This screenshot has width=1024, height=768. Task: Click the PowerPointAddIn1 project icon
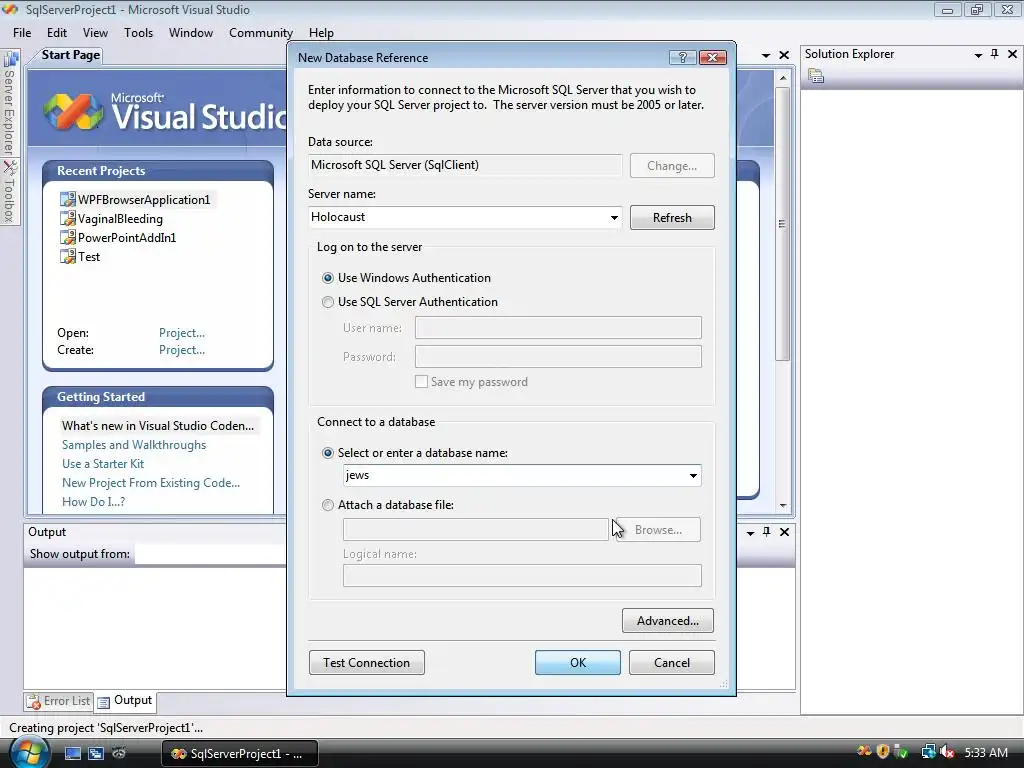tap(67, 237)
